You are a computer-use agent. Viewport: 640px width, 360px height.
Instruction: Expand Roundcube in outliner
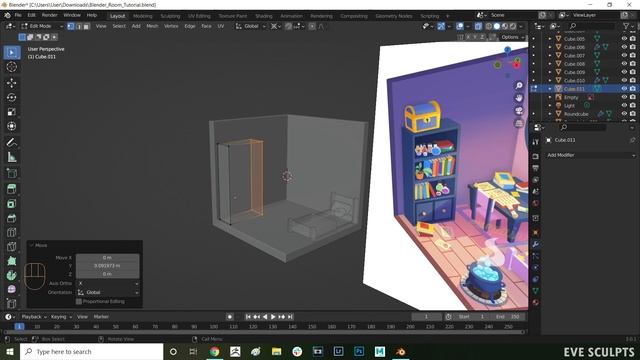(550, 114)
